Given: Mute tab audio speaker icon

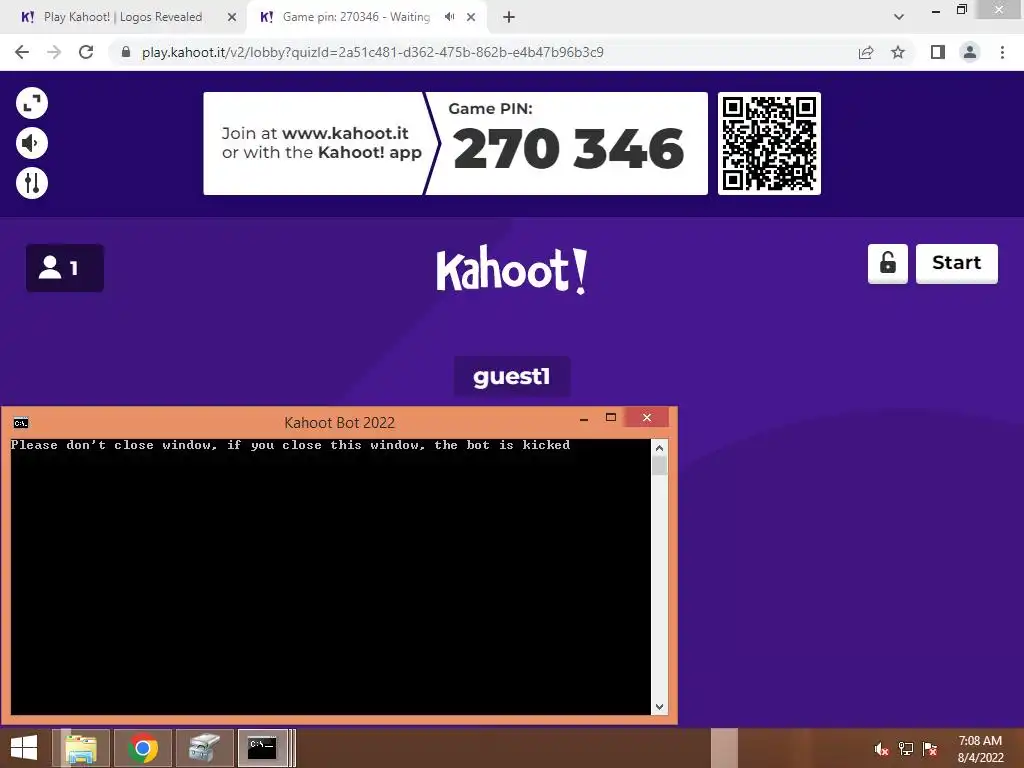Looking at the screenshot, I should point(449,17).
